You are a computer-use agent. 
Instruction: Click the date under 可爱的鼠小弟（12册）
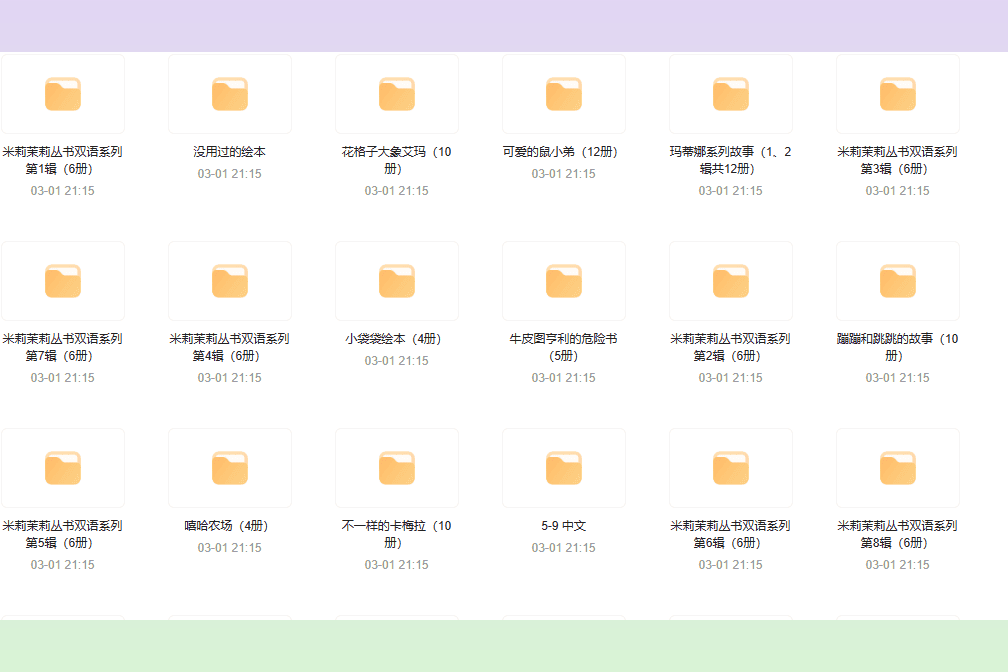(564, 174)
